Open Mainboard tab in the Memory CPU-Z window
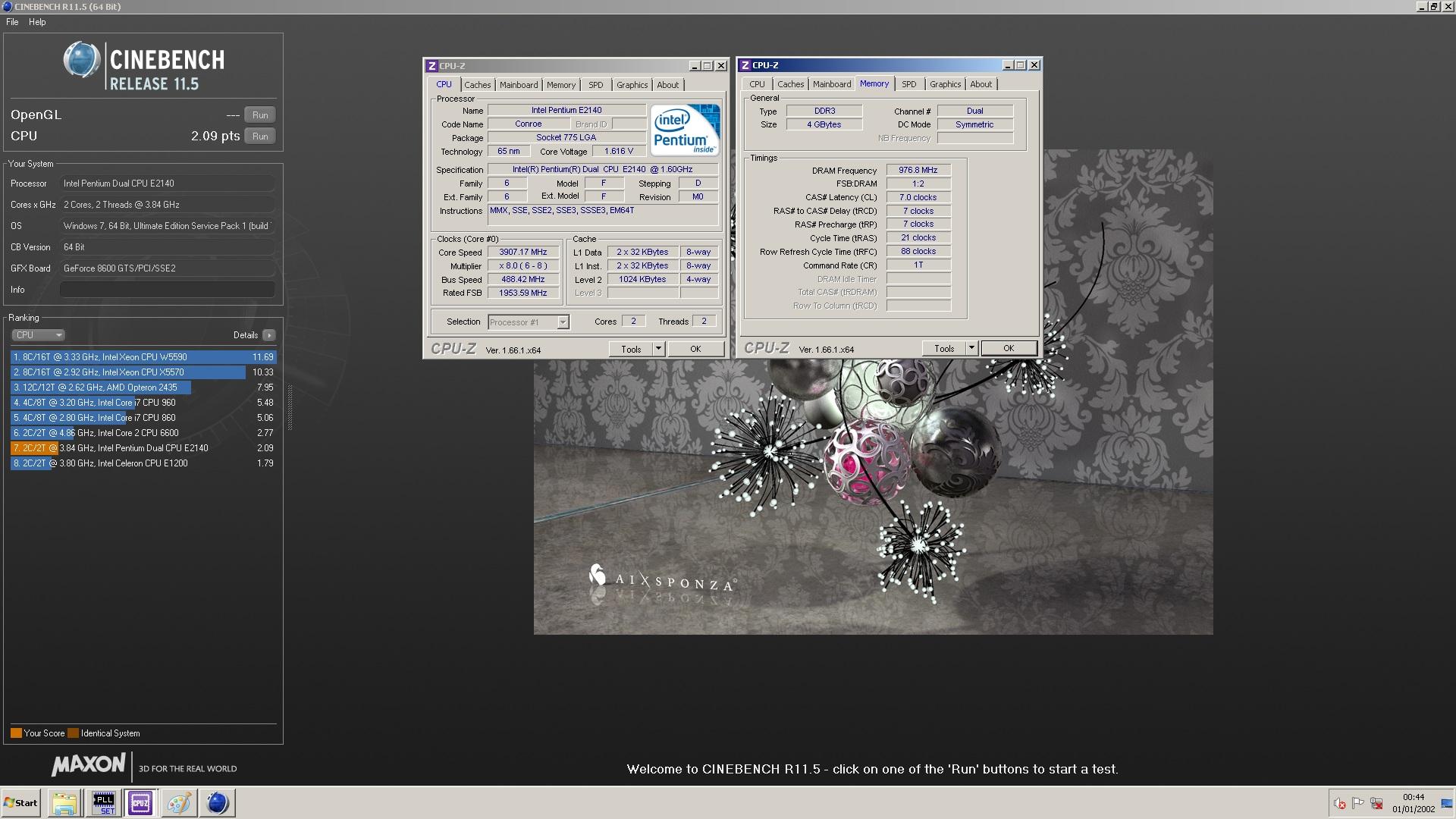The image size is (1456, 819). [x=832, y=84]
